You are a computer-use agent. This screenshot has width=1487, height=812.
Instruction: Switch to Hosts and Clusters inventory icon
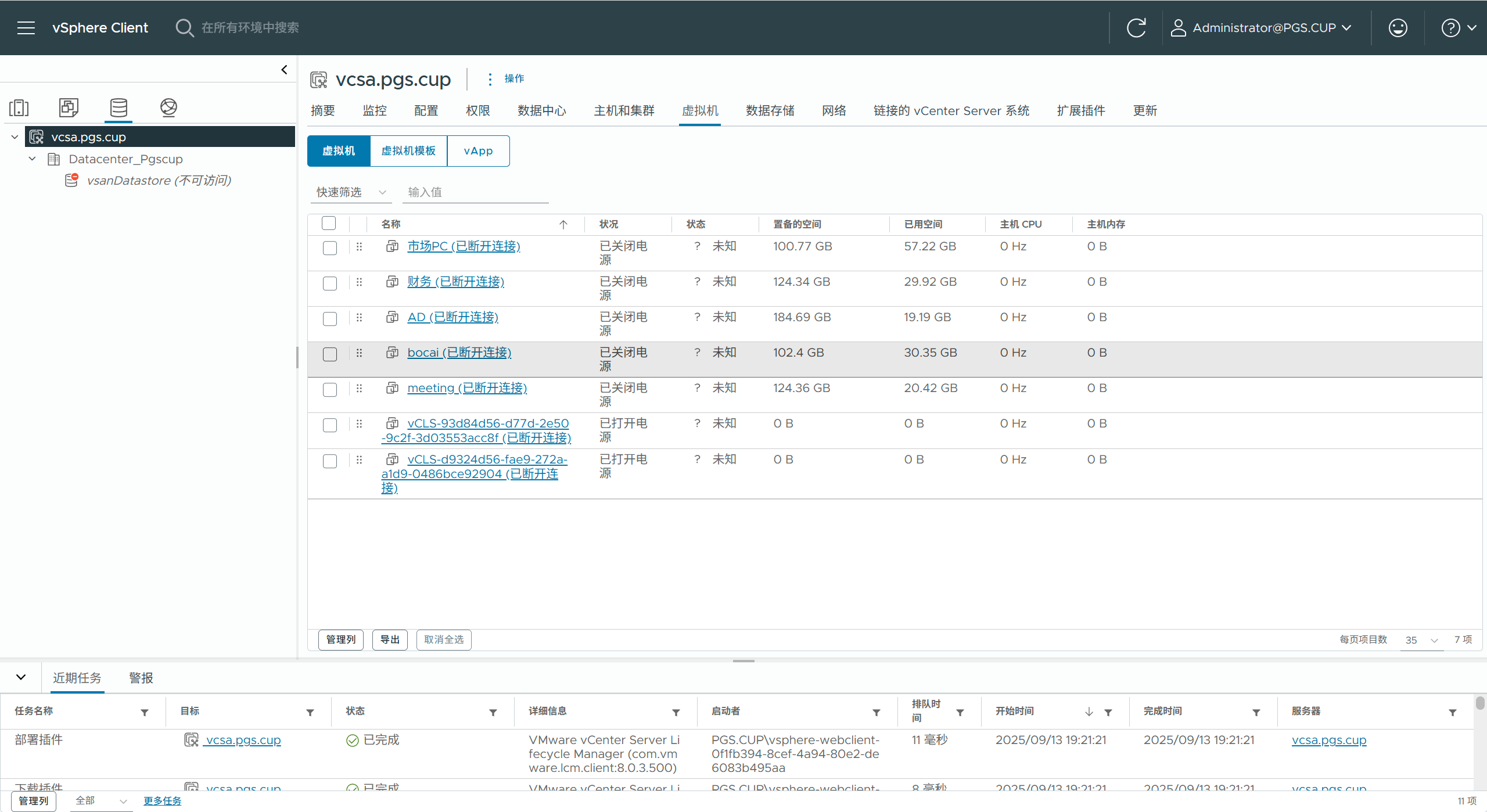(19, 107)
